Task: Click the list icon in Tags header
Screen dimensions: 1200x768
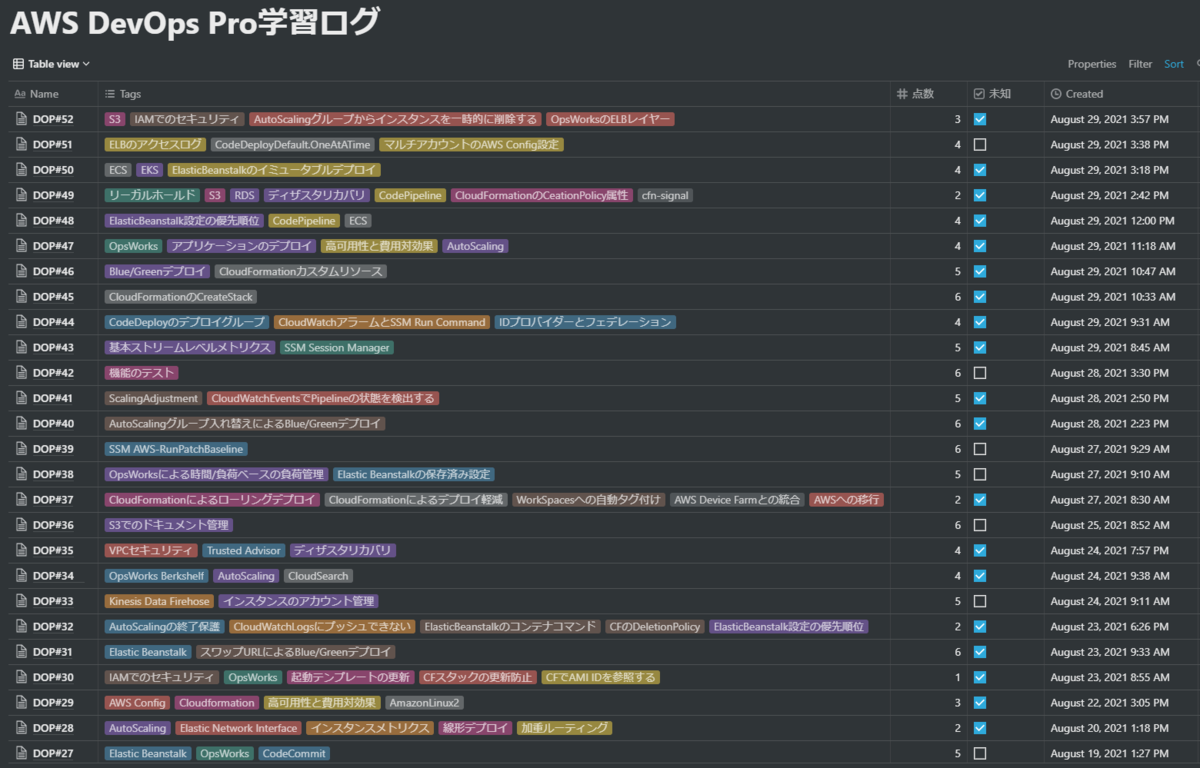Action: (110, 94)
